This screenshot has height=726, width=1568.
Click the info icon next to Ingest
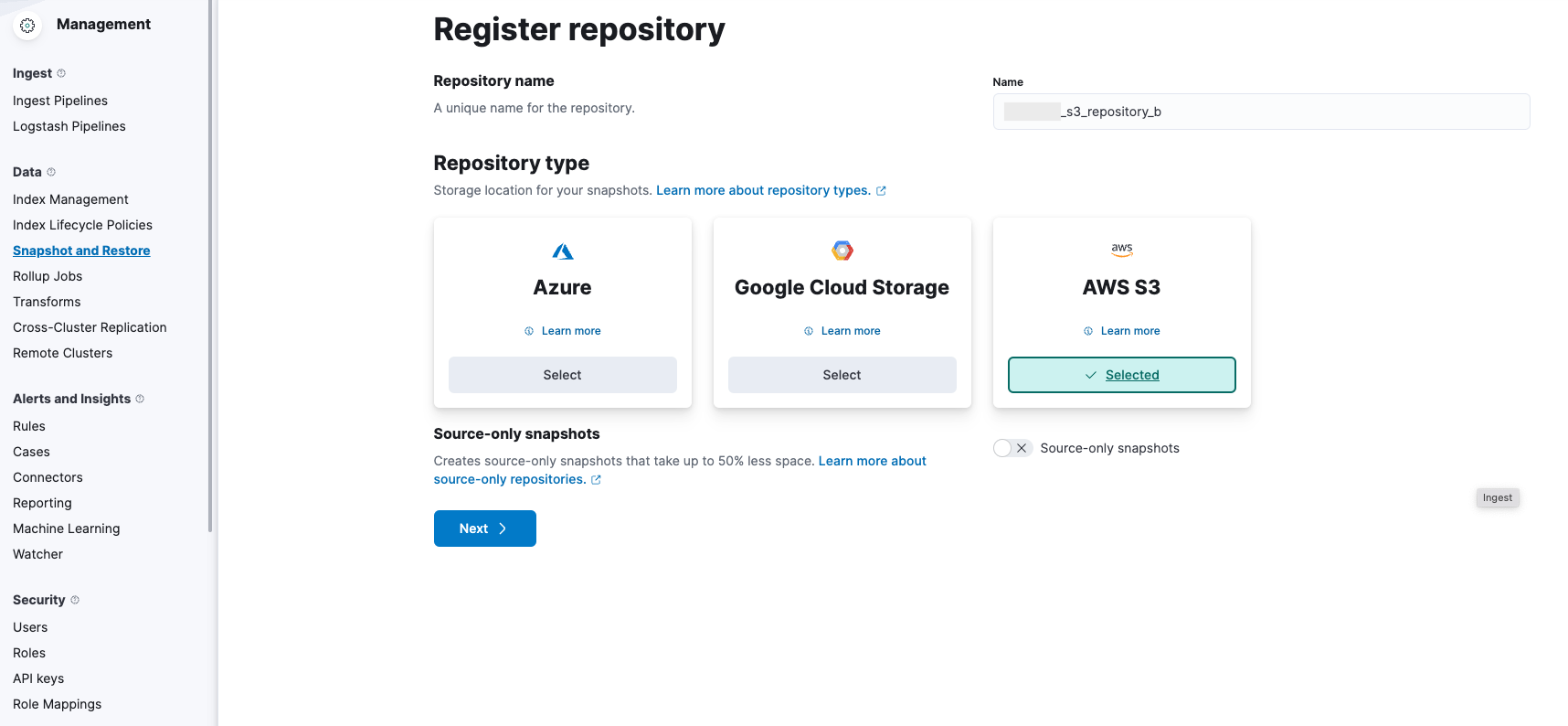click(x=61, y=73)
